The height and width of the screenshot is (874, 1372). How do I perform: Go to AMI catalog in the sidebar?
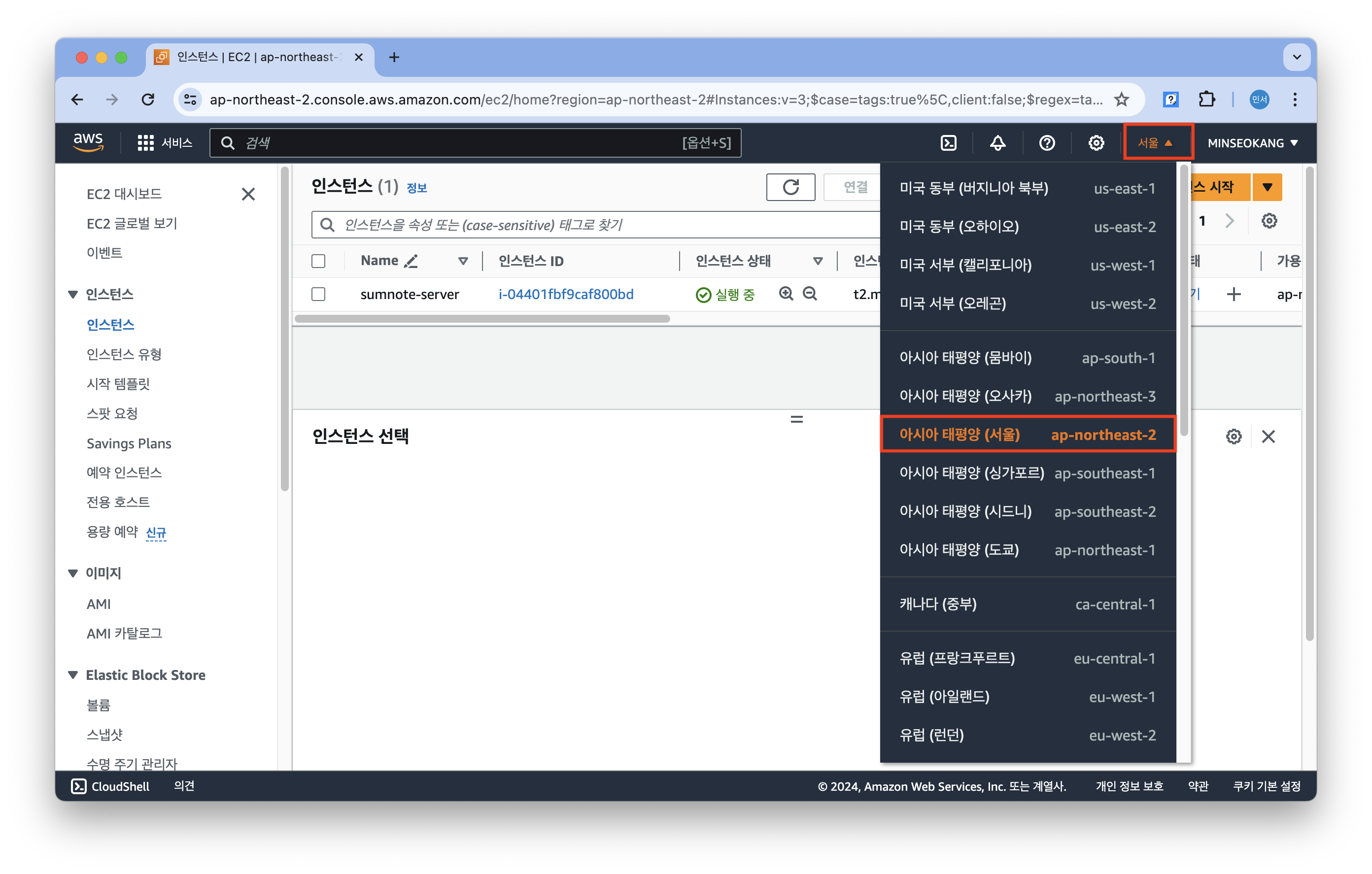click(x=124, y=633)
